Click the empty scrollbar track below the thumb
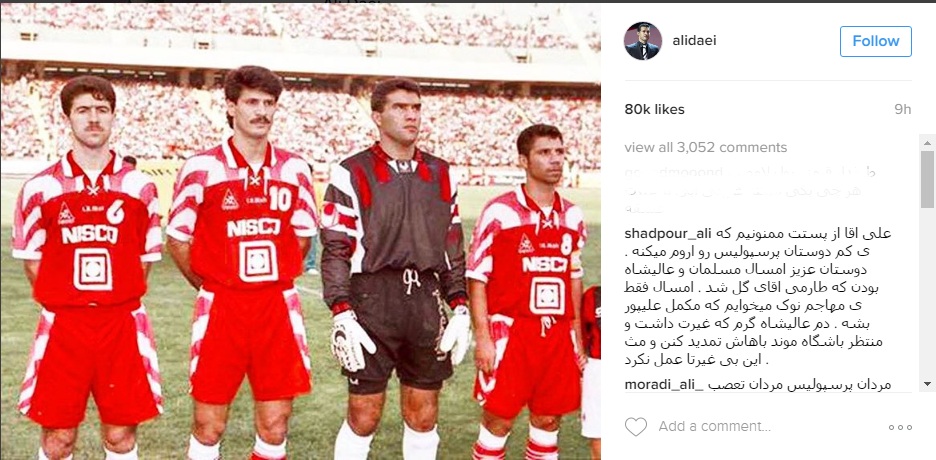This screenshot has height=460, width=936. tap(927, 292)
